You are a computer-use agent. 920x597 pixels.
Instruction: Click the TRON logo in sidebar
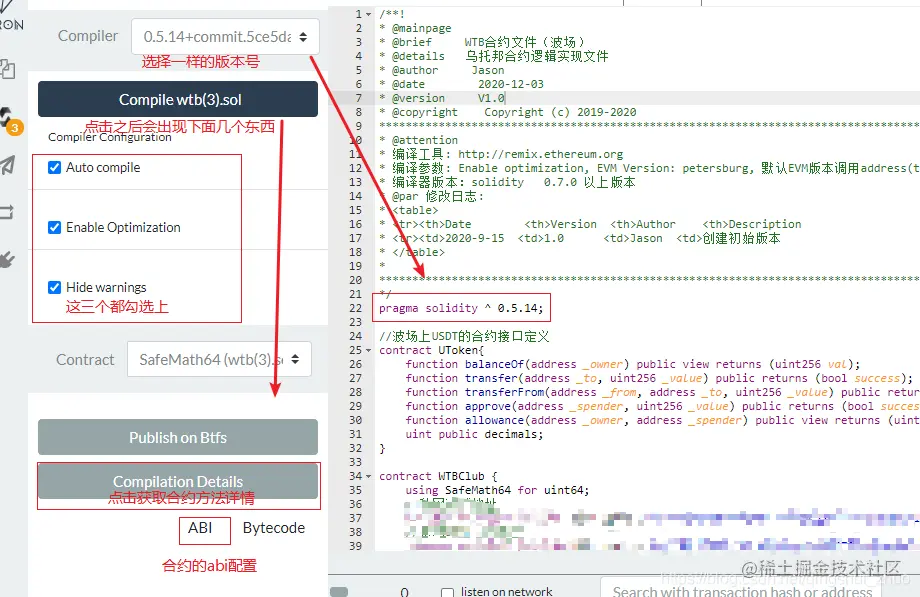[11, 16]
